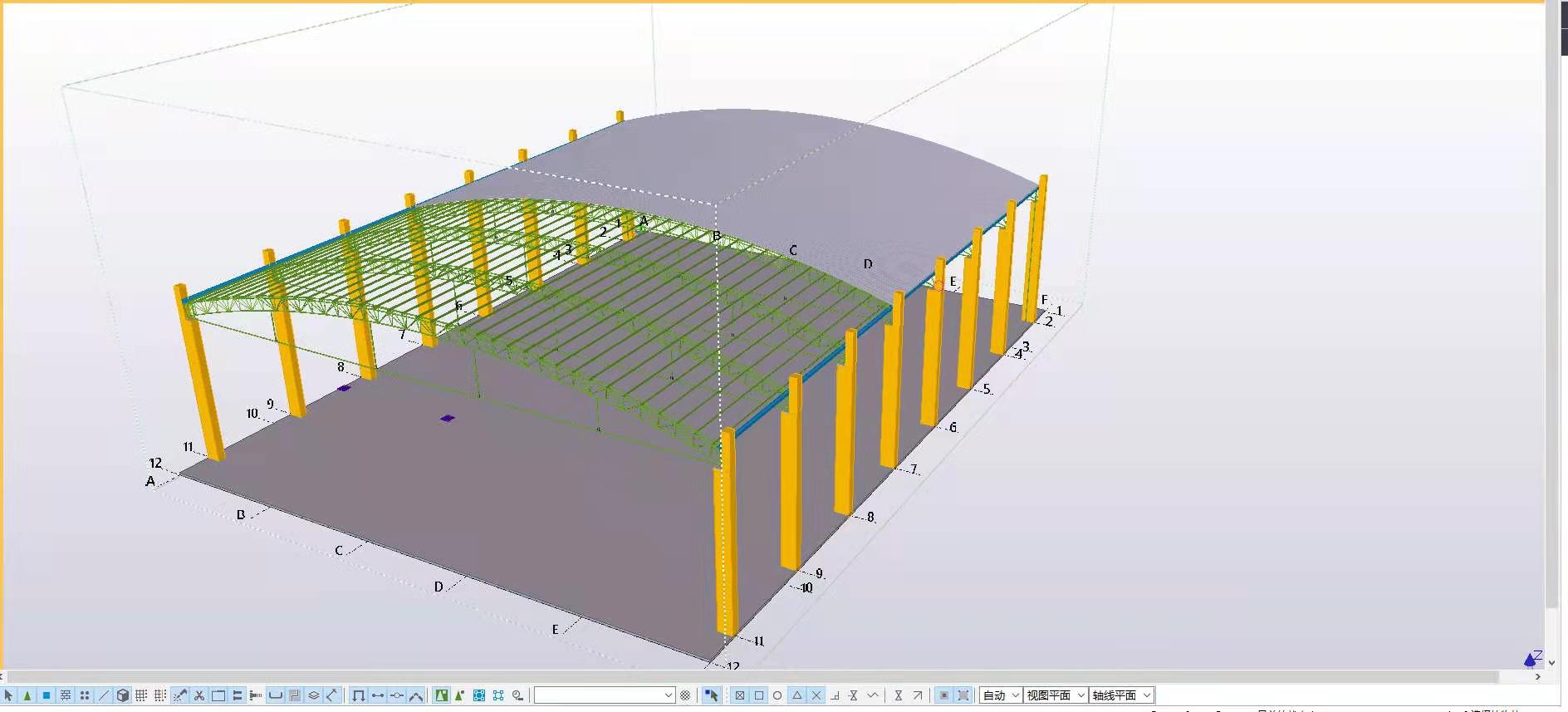Click the four-dots points selection icon
The image size is (1568, 712).
[85, 695]
